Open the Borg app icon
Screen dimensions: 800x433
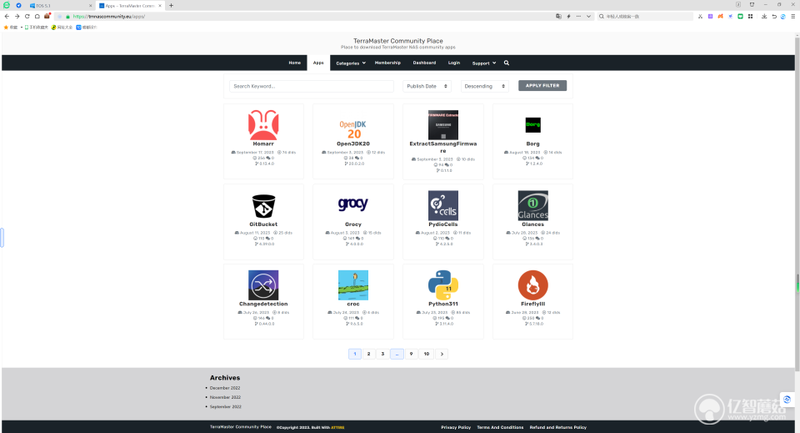(533, 124)
